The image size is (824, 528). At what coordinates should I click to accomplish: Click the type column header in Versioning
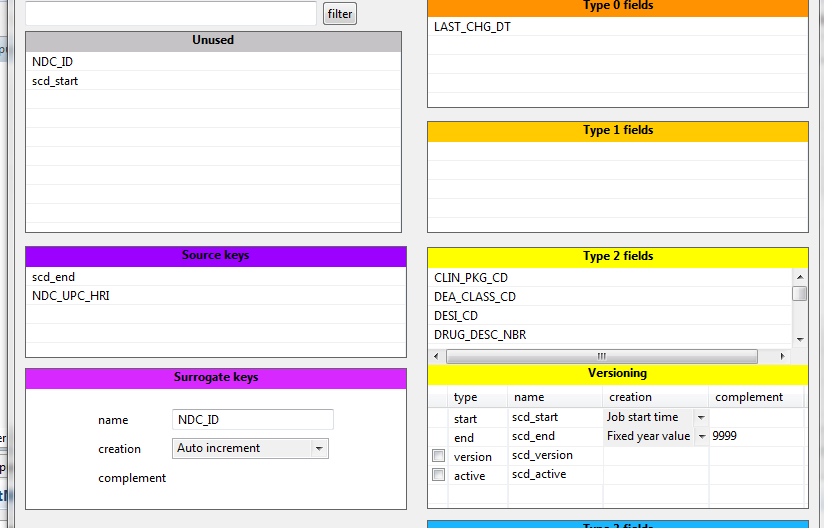[x=477, y=397]
